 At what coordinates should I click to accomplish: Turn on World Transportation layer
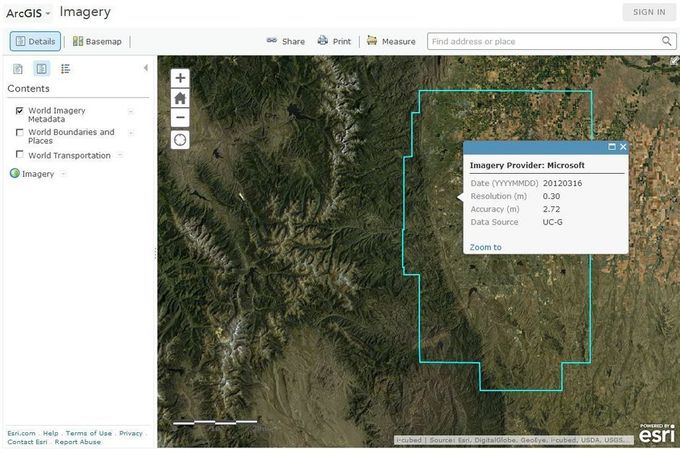tap(20, 155)
